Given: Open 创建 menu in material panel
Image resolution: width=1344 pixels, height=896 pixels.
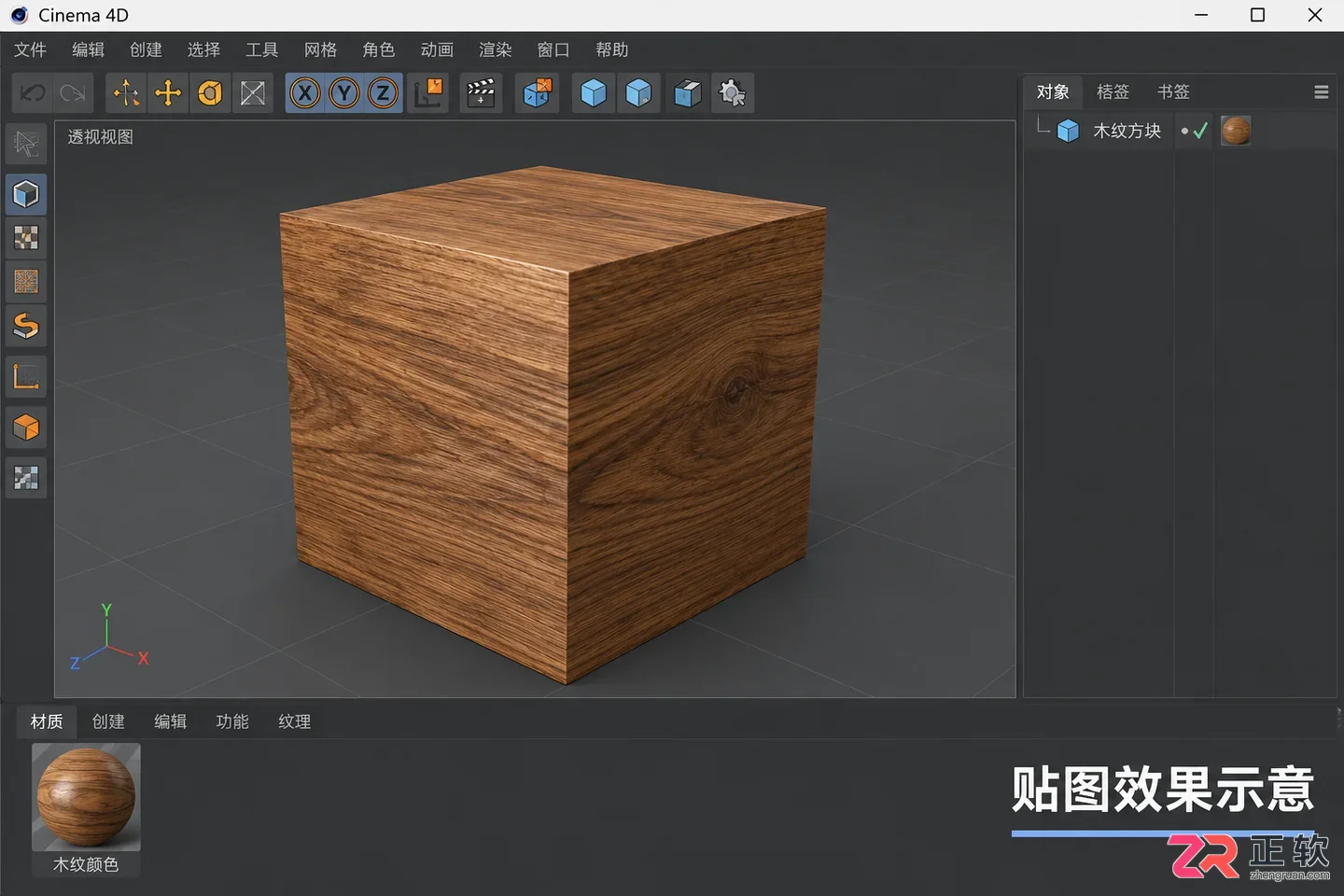Looking at the screenshot, I should point(108,721).
